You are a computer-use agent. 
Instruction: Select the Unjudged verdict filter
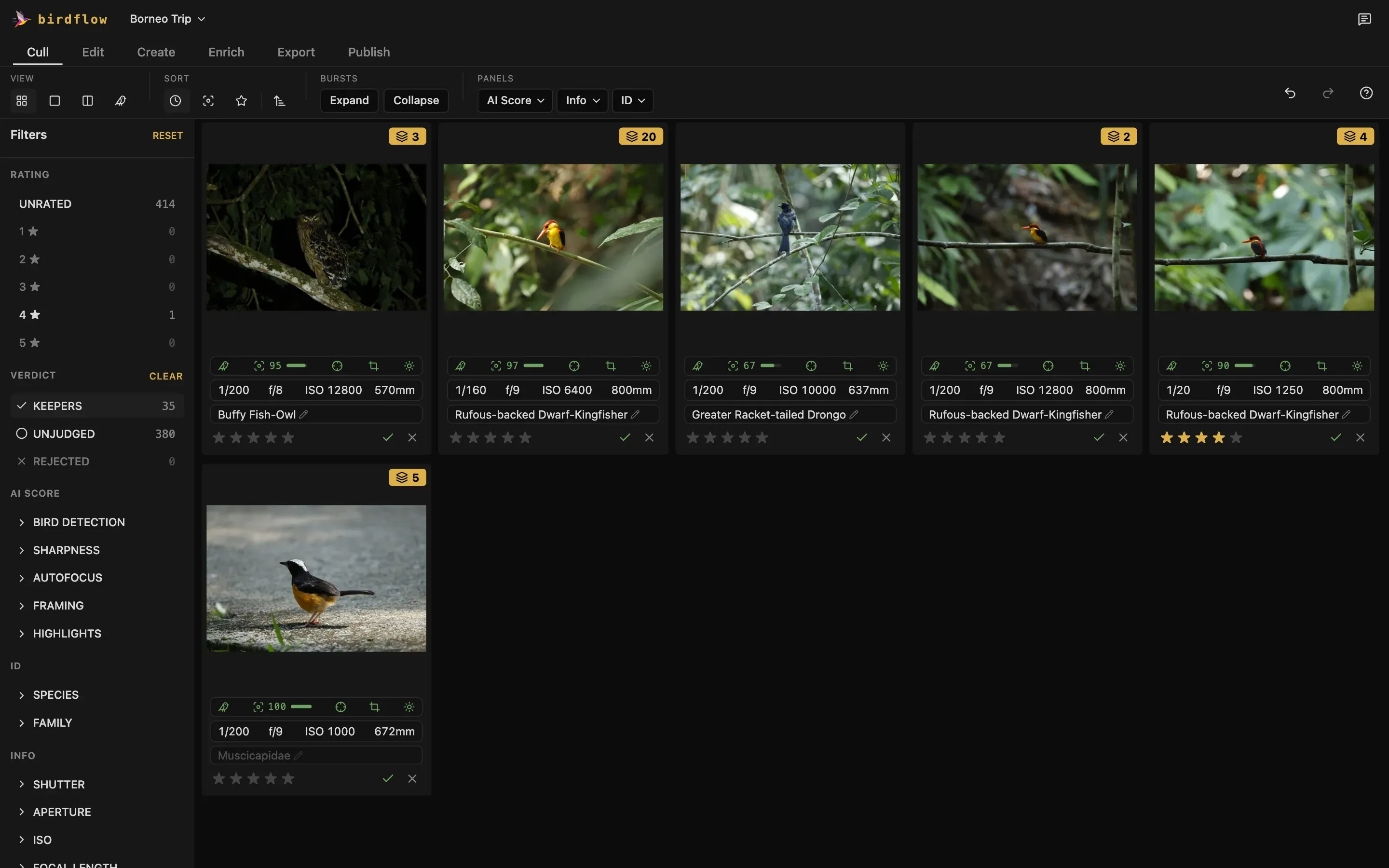96,434
